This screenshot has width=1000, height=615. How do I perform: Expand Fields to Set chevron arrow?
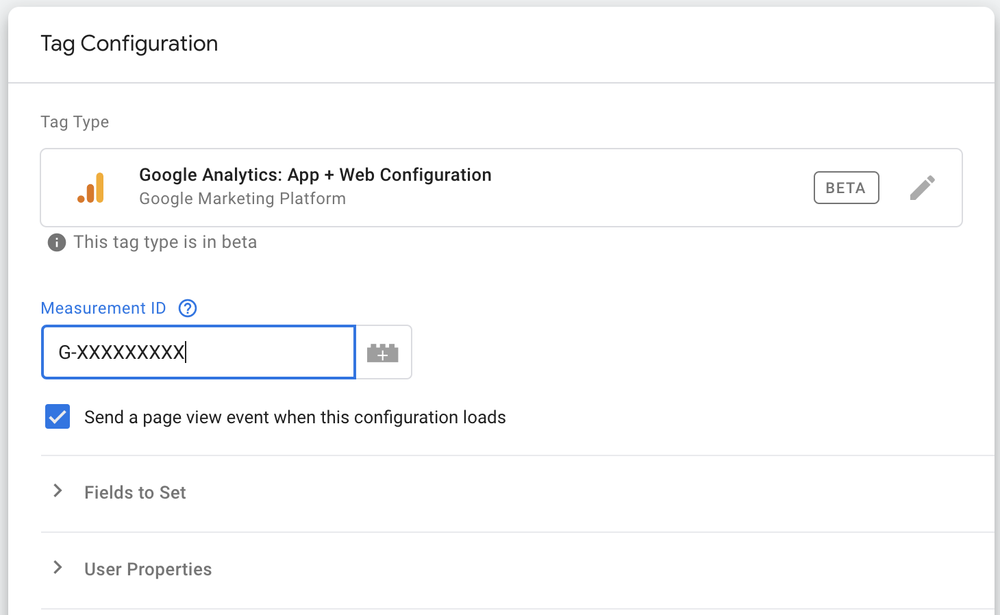(58, 491)
